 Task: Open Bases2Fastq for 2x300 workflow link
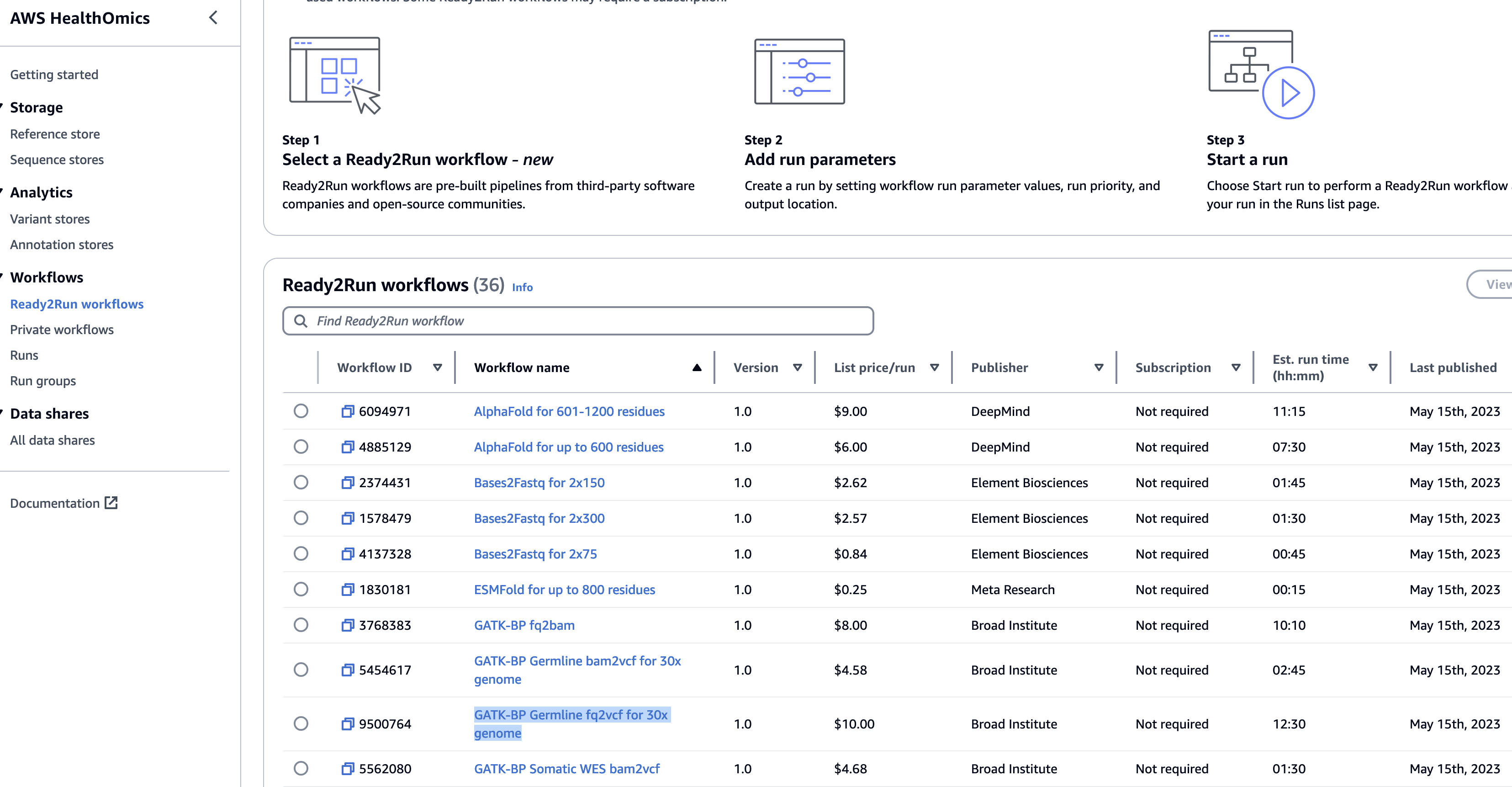(539, 519)
